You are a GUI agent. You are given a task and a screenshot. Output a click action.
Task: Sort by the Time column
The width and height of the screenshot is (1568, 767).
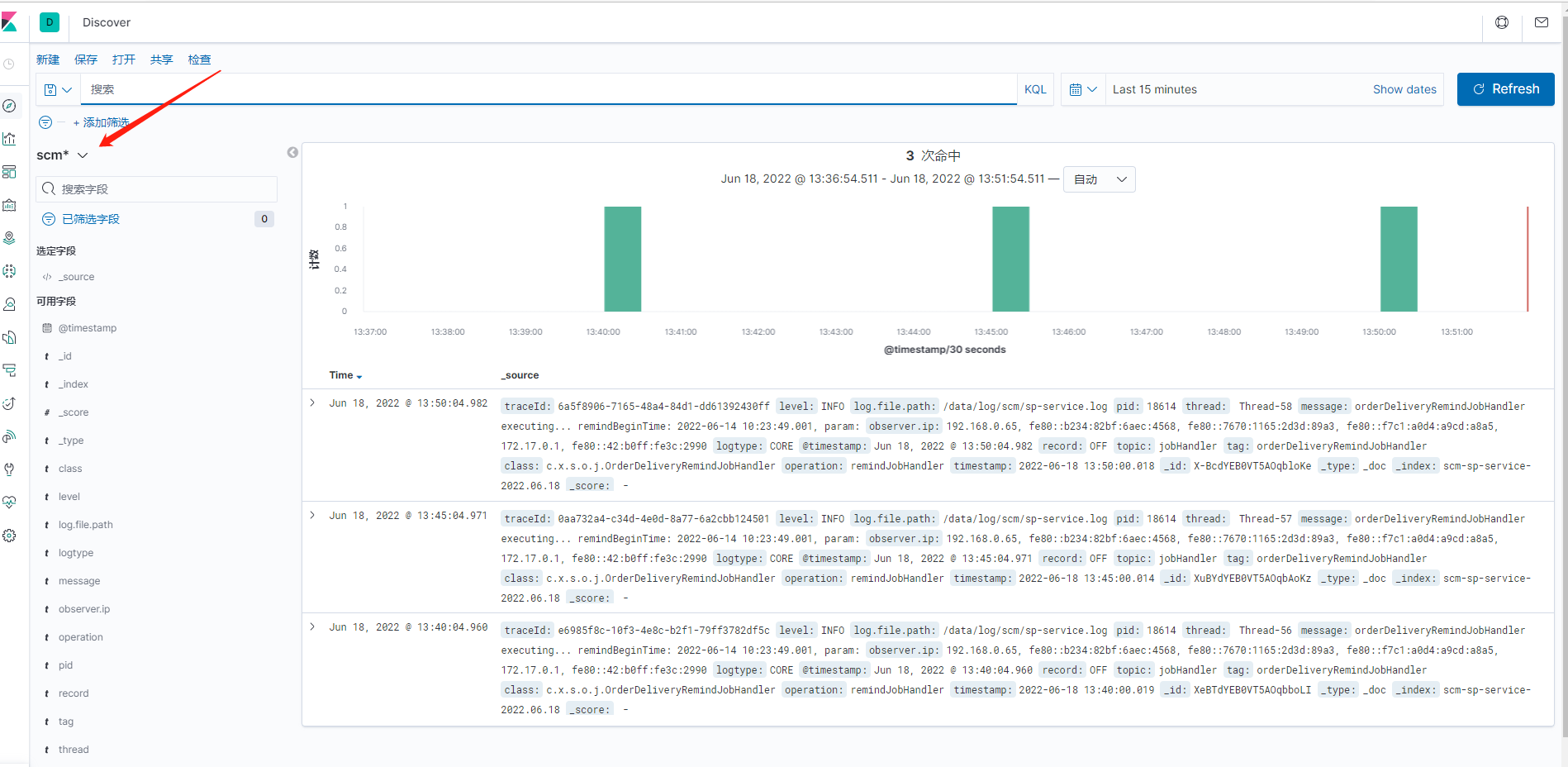click(x=345, y=375)
